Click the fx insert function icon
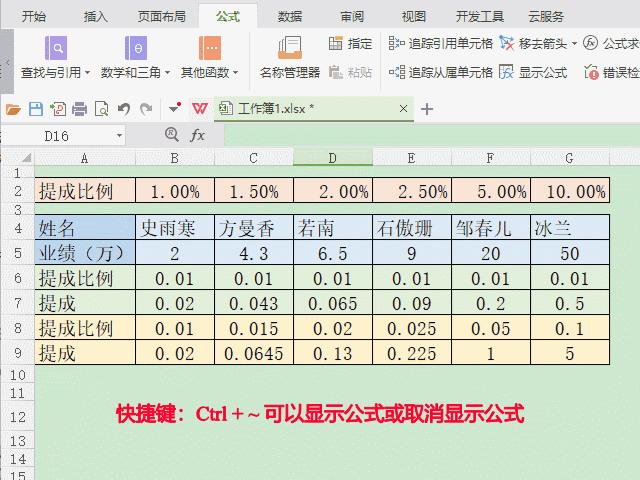The width and height of the screenshot is (640, 480). click(x=197, y=135)
